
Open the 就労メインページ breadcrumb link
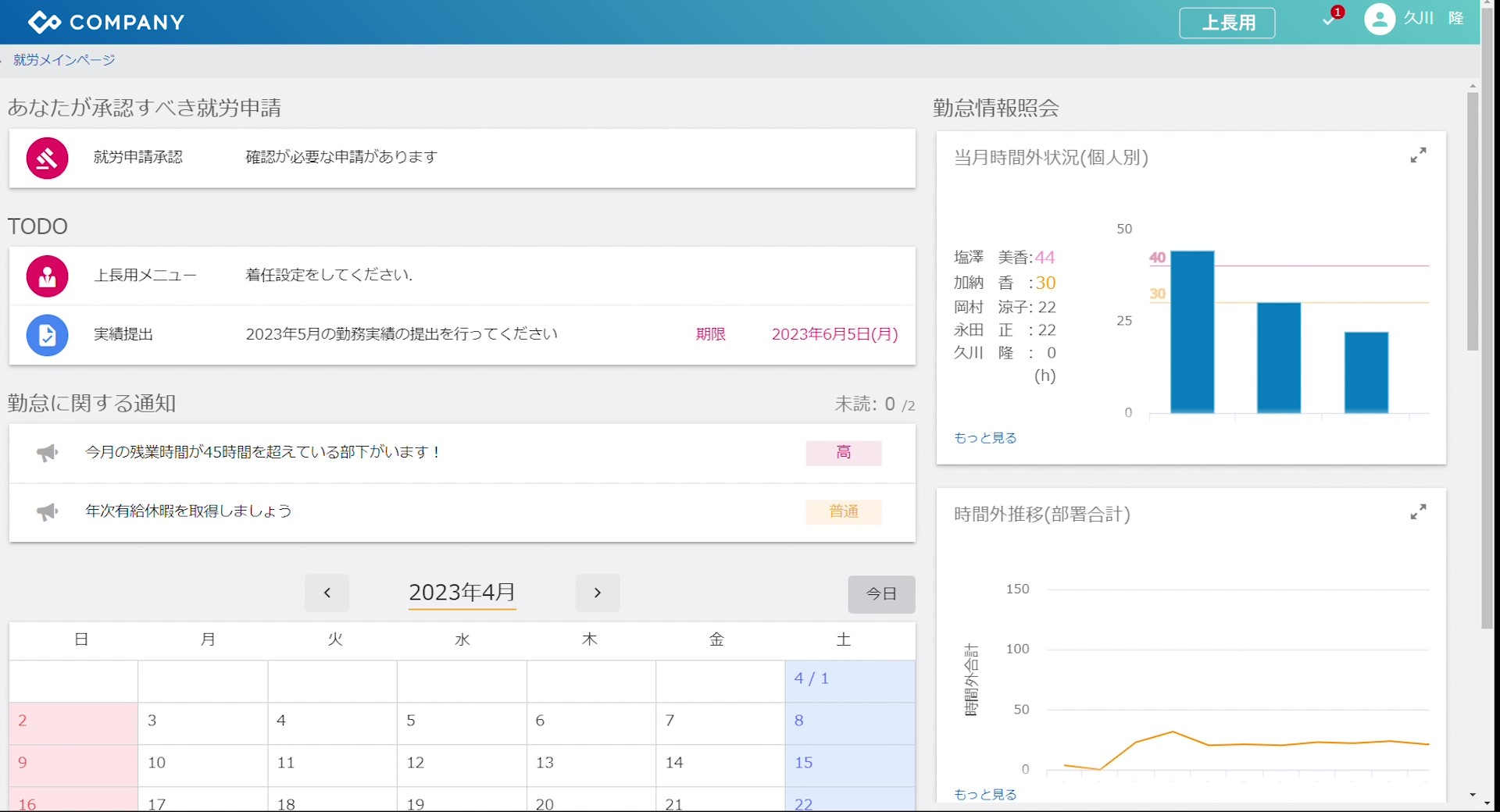(64, 60)
